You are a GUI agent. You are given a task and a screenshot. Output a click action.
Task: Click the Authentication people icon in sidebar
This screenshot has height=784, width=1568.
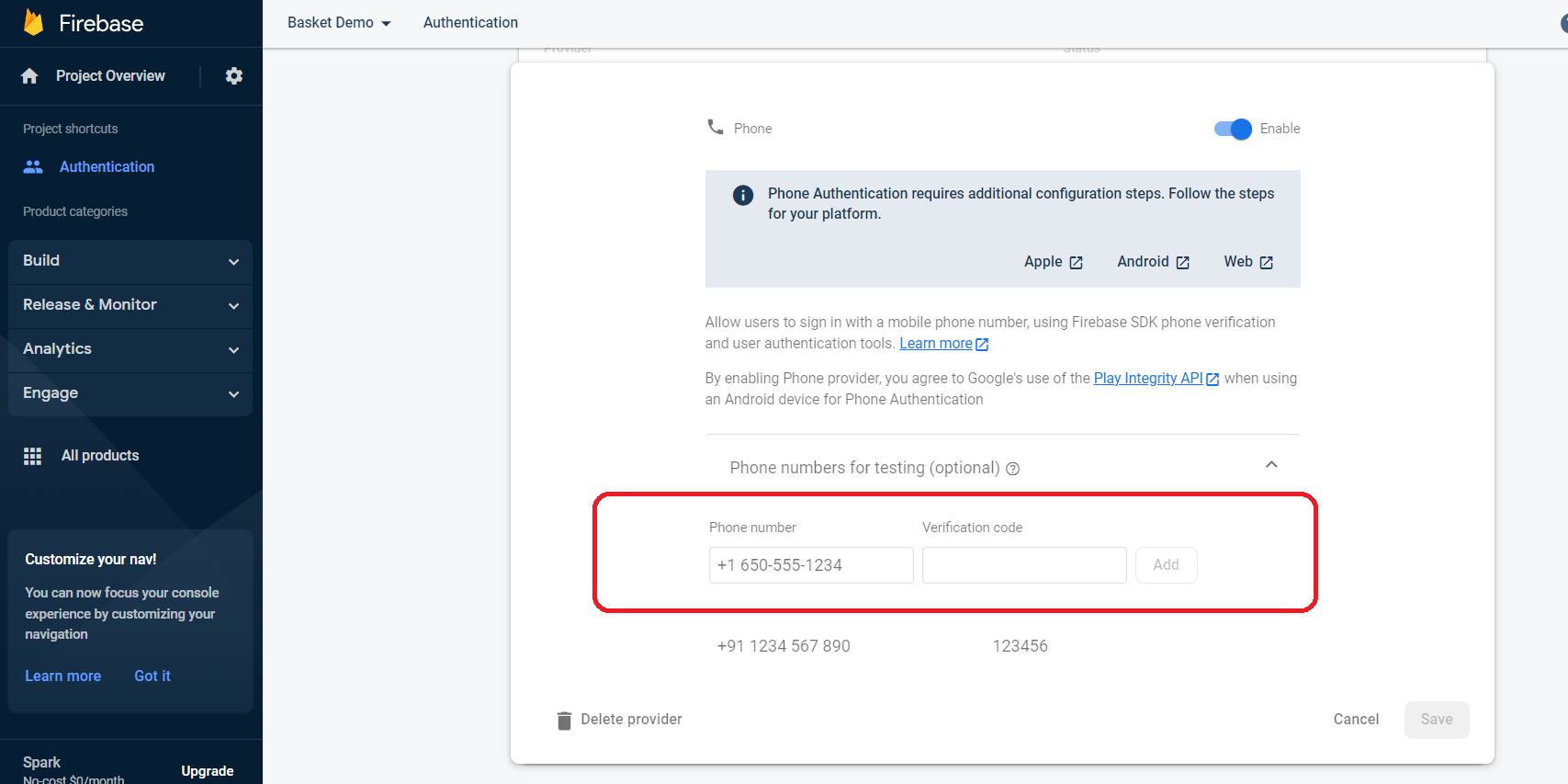pyautogui.click(x=33, y=166)
